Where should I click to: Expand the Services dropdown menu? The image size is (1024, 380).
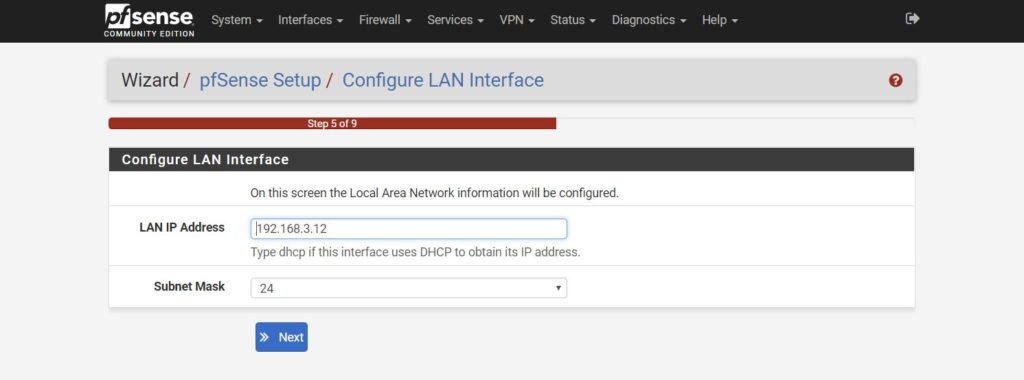[x=455, y=20]
